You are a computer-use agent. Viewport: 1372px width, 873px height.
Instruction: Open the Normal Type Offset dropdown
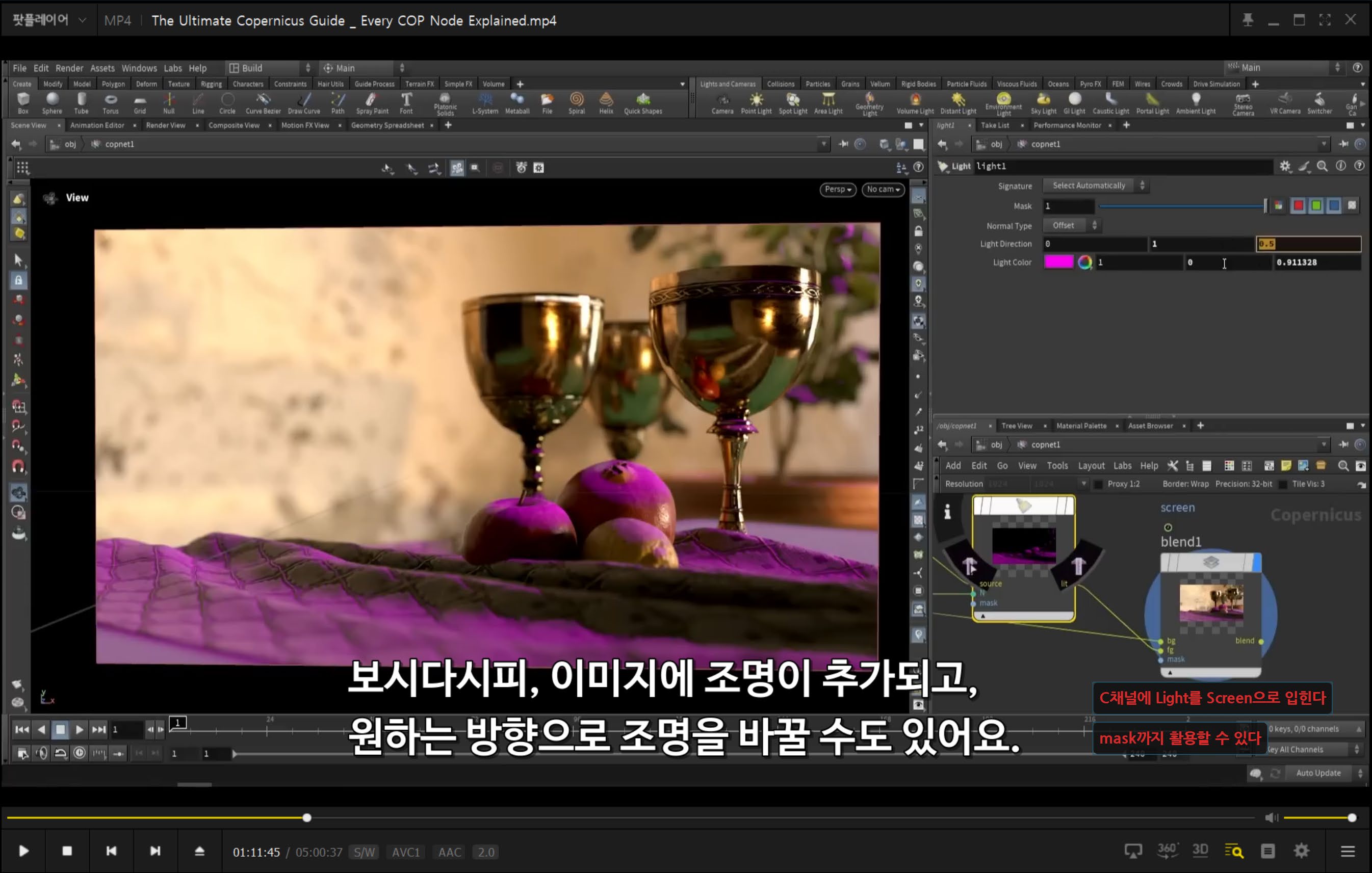point(1071,225)
